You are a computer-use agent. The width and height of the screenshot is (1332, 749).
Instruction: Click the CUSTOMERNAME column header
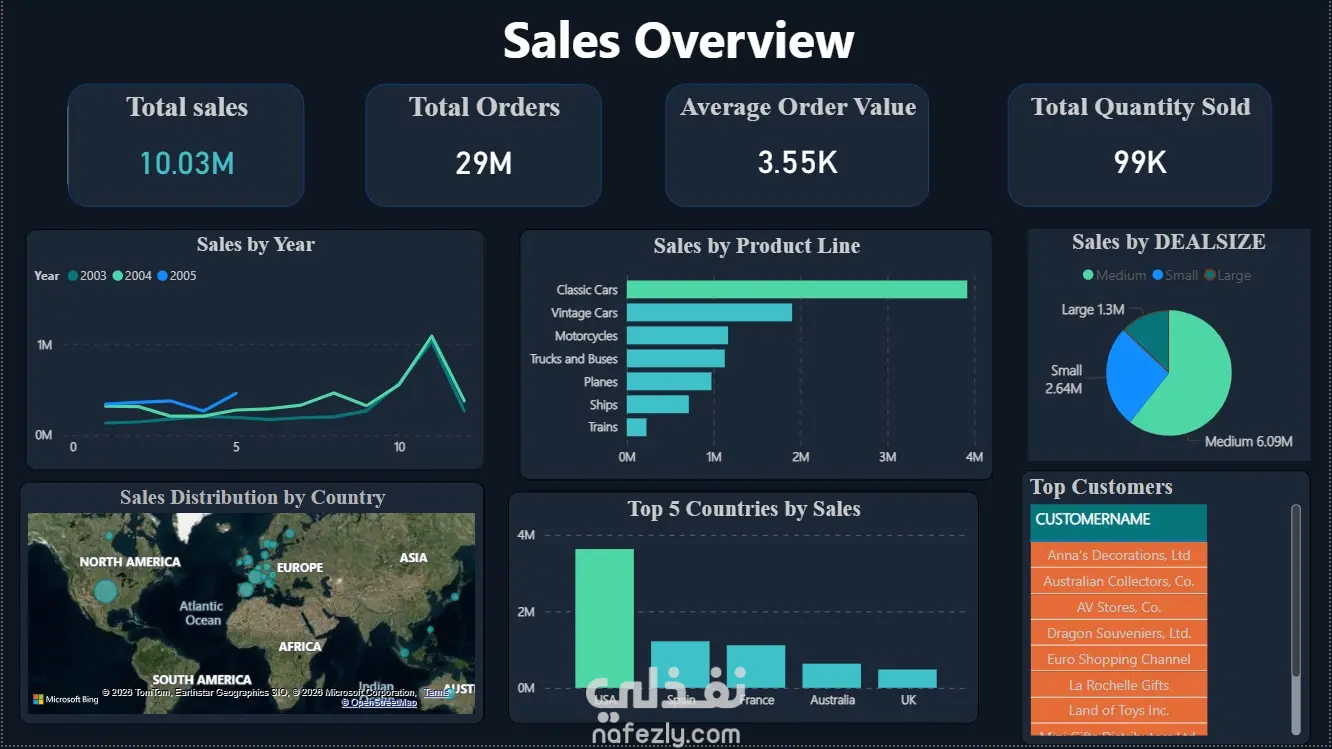click(x=1119, y=522)
